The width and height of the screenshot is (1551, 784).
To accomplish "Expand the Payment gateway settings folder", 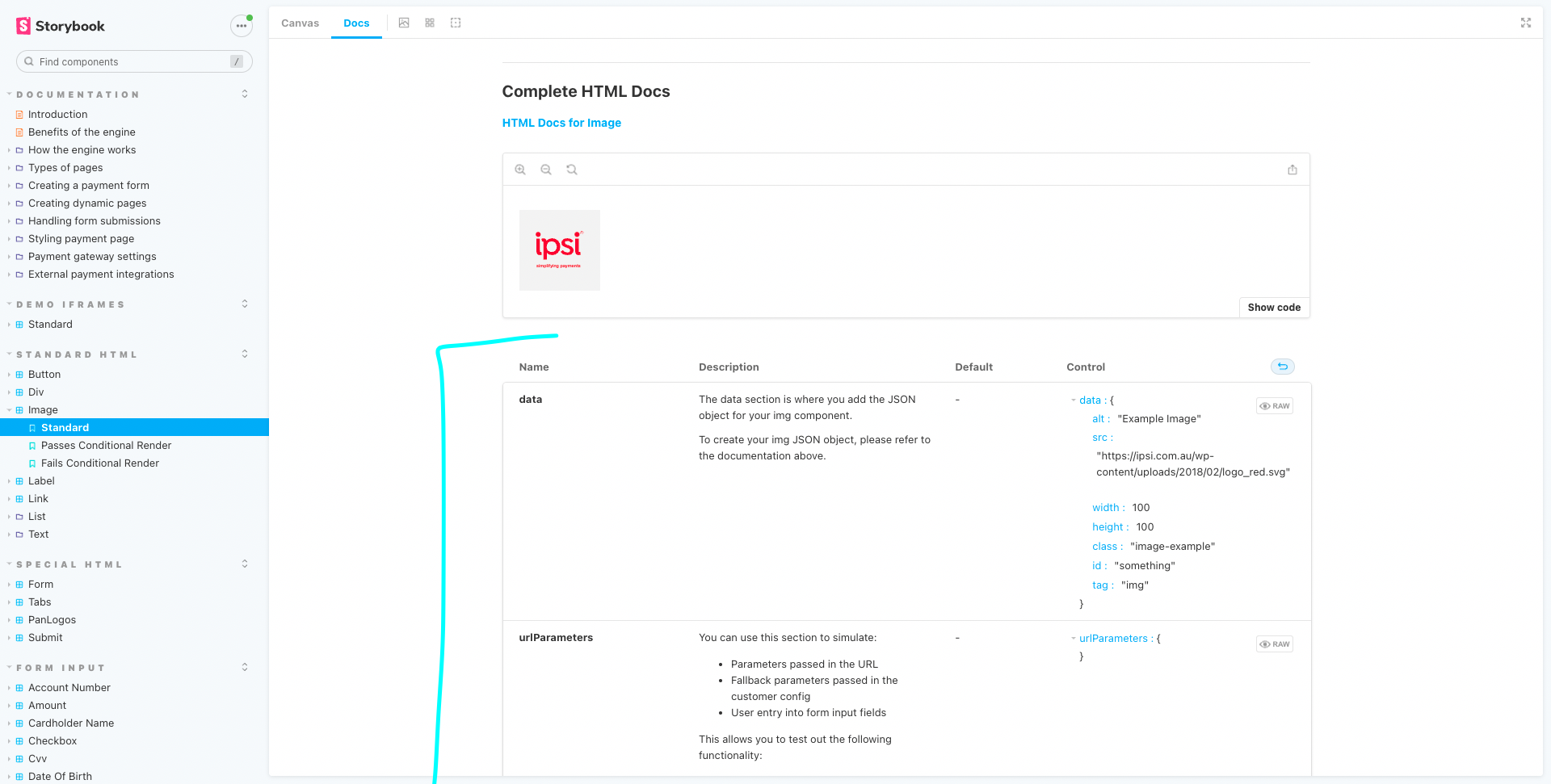I will click(92, 257).
